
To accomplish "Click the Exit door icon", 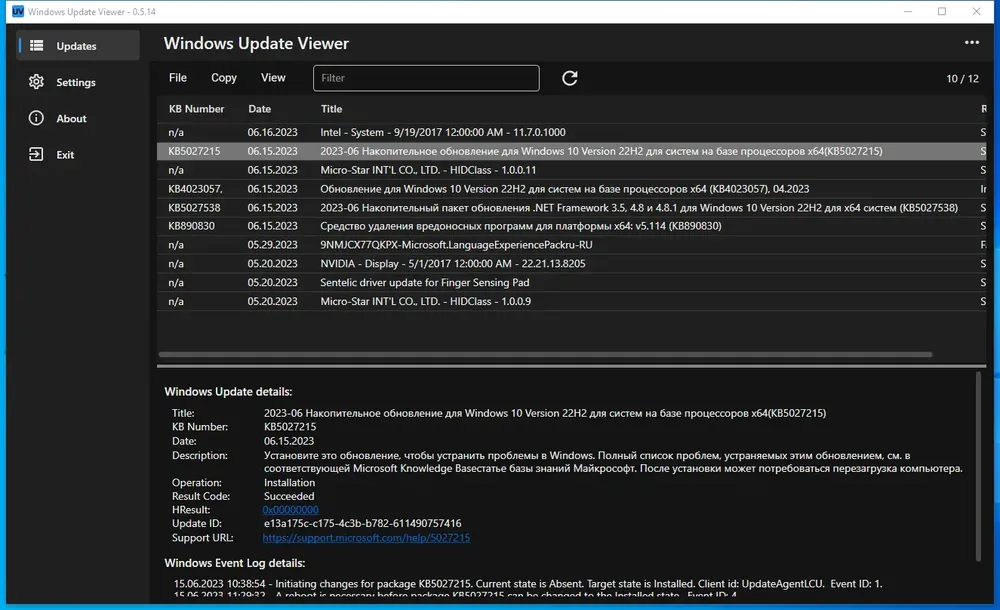I will [36, 154].
